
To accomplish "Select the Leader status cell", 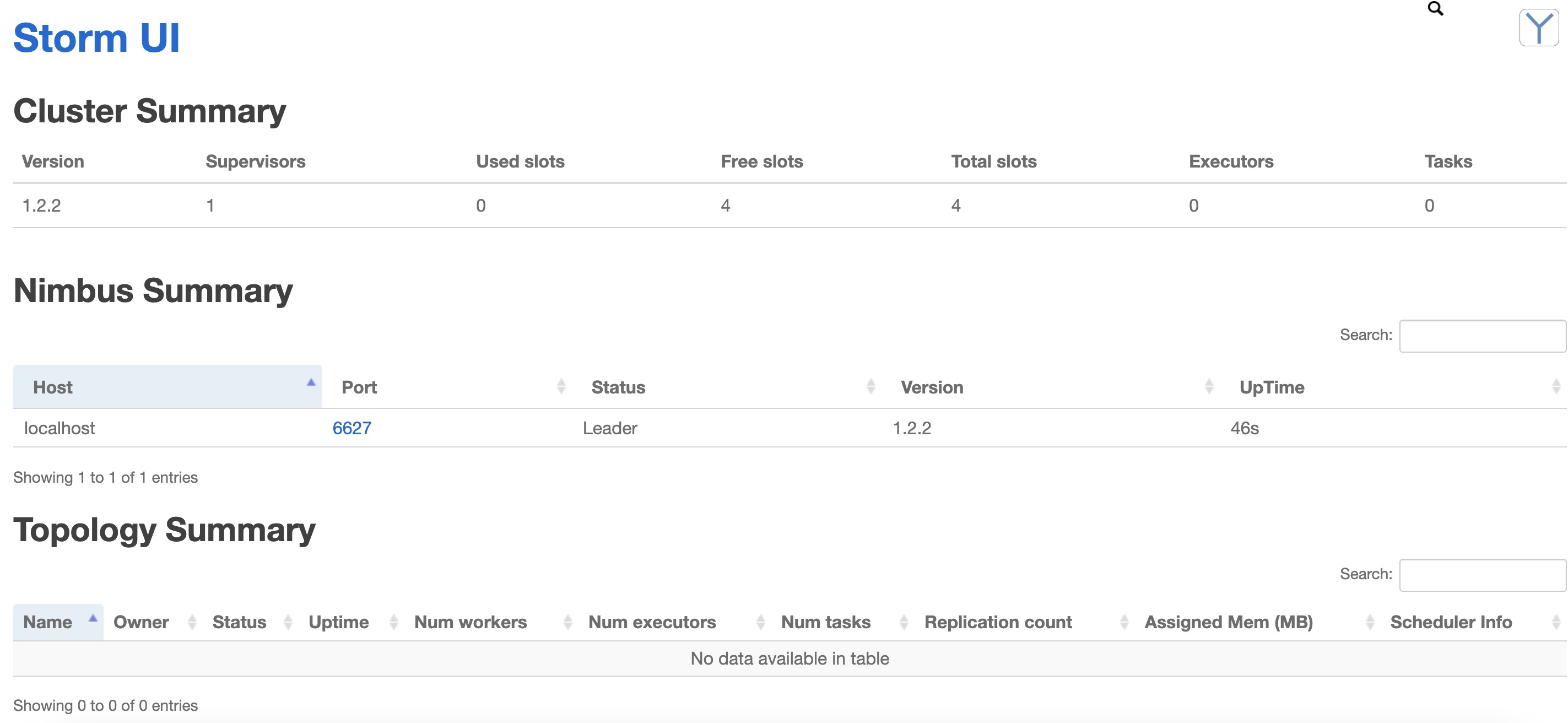I will (610, 428).
